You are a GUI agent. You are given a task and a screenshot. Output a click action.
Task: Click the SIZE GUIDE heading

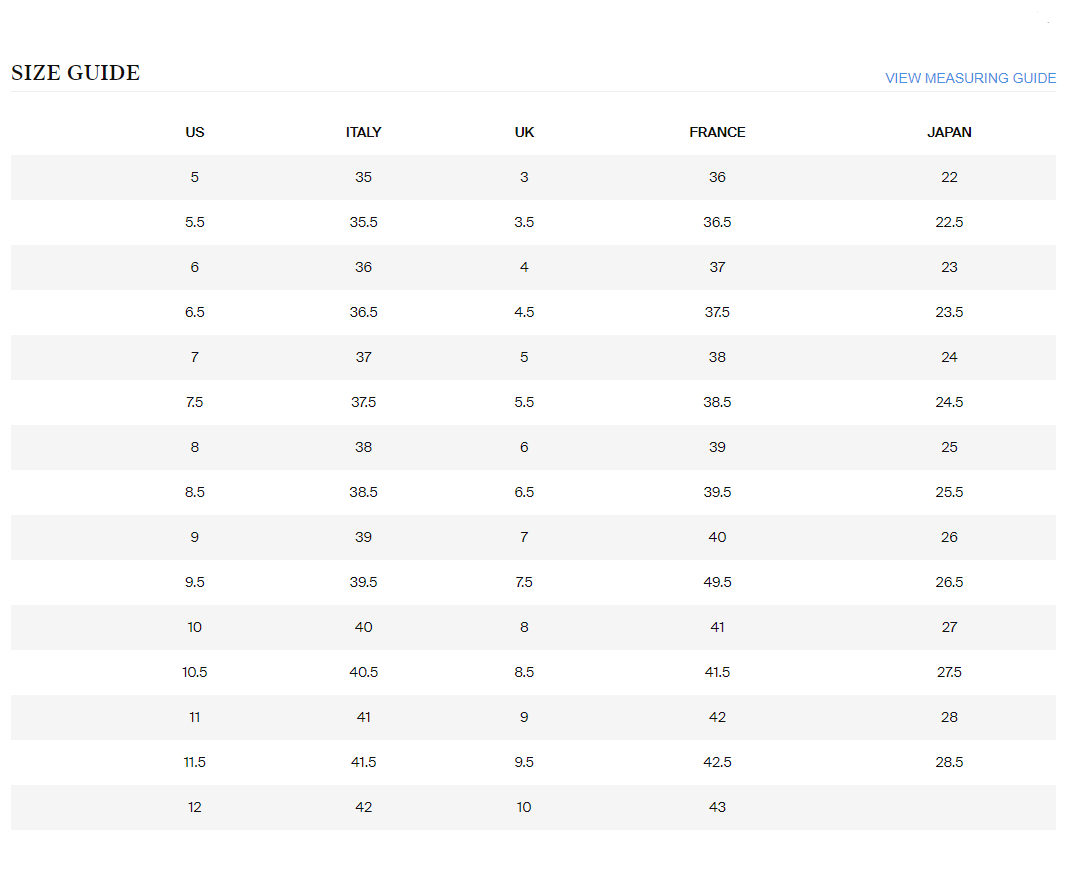click(76, 73)
